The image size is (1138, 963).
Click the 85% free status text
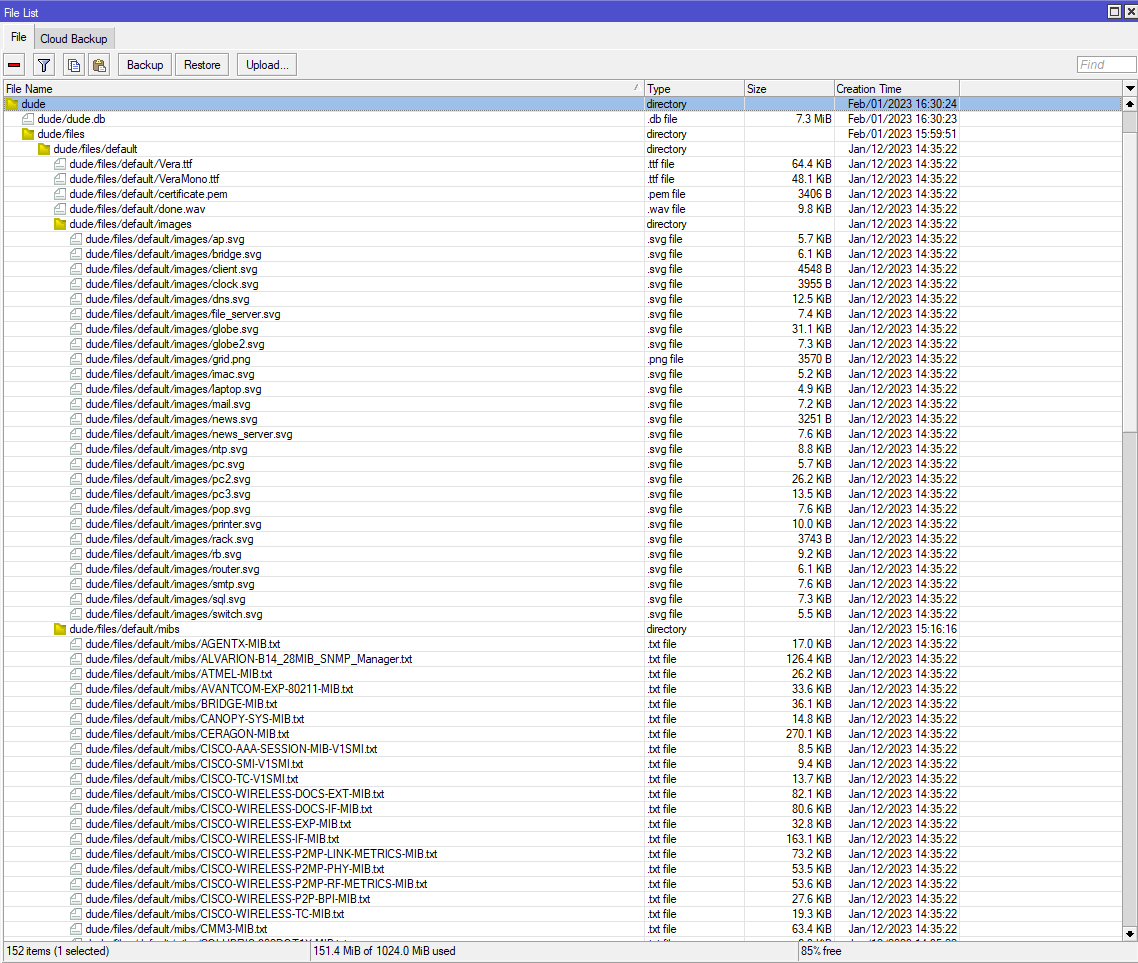click(821, 951)
